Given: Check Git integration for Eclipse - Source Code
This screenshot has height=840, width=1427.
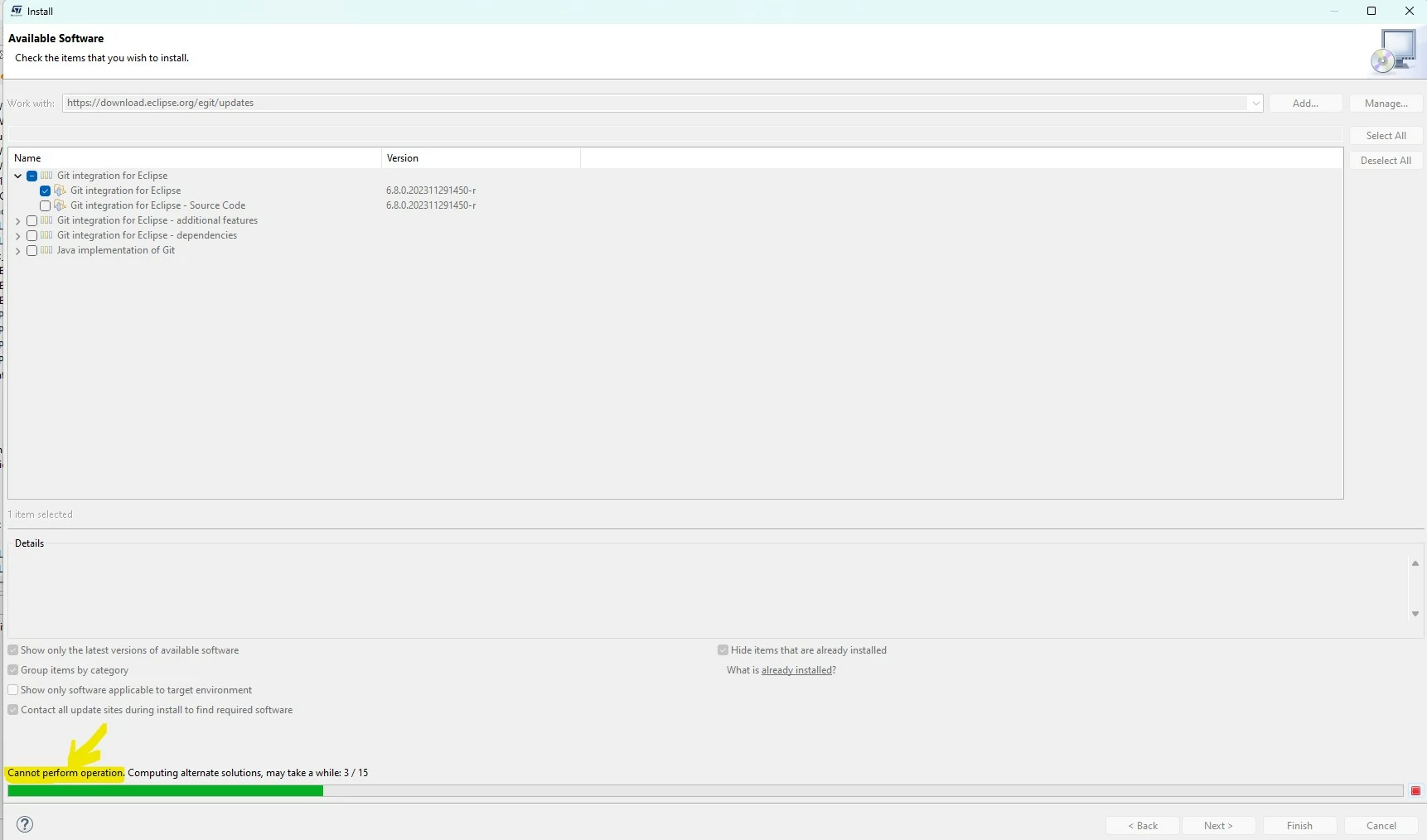Looking at the screenshot, I should pyautogui.click(x=46, y=205).
